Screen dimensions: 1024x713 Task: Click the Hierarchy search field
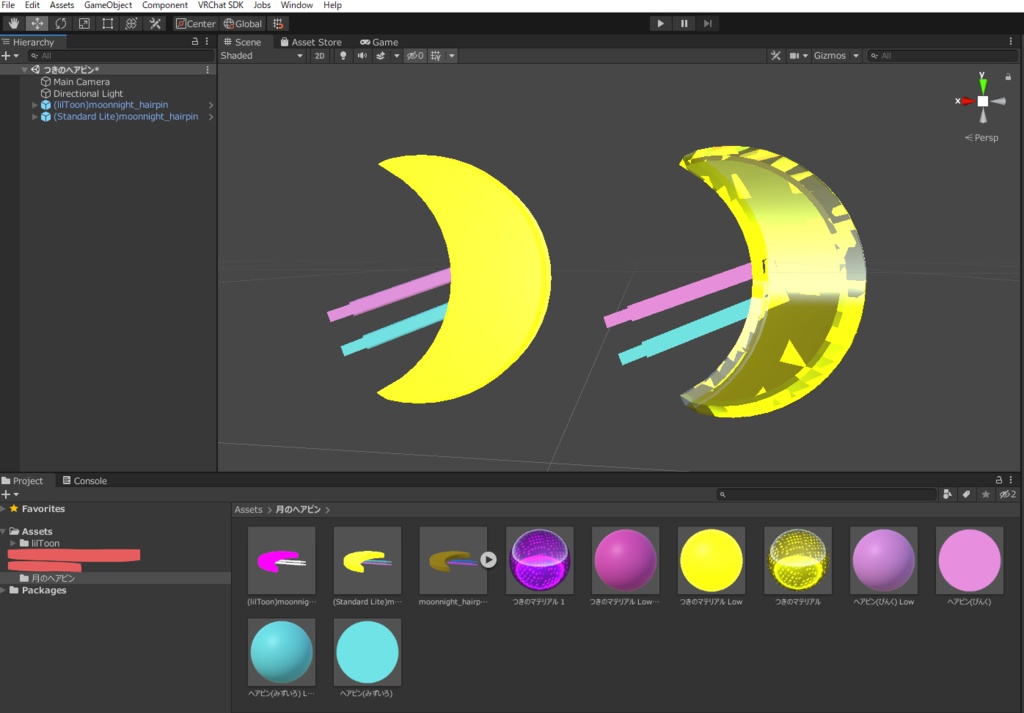tap(121, 55)
